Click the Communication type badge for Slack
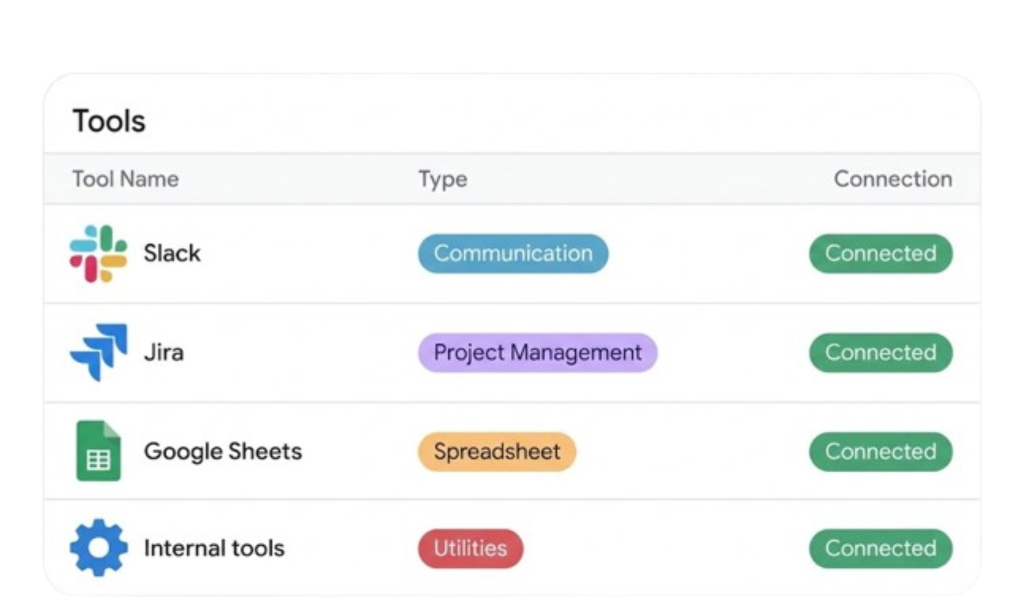The image size is (1024, 609). [512, 253]
